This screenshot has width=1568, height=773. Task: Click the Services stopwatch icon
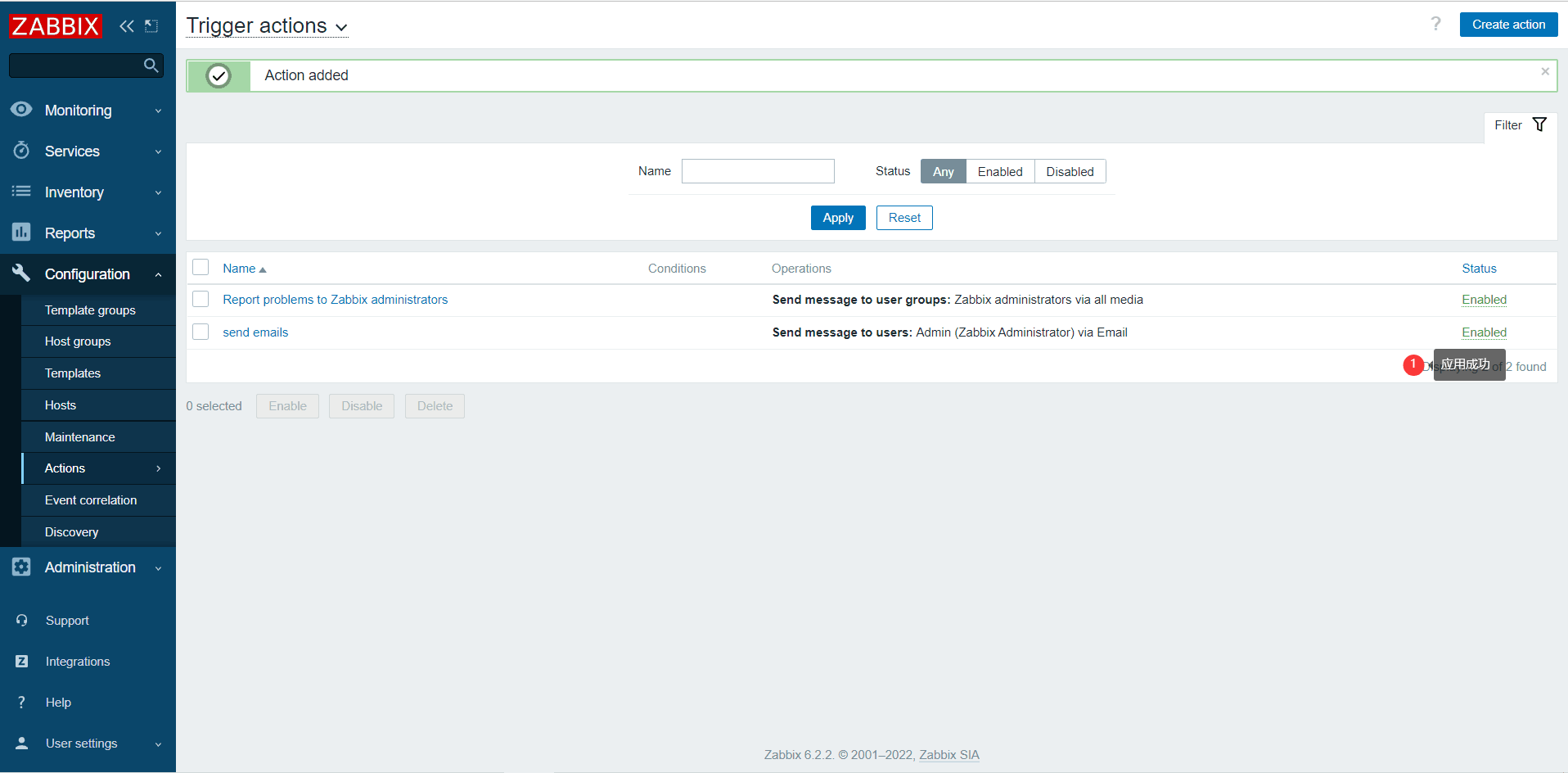tap(21, 151)
